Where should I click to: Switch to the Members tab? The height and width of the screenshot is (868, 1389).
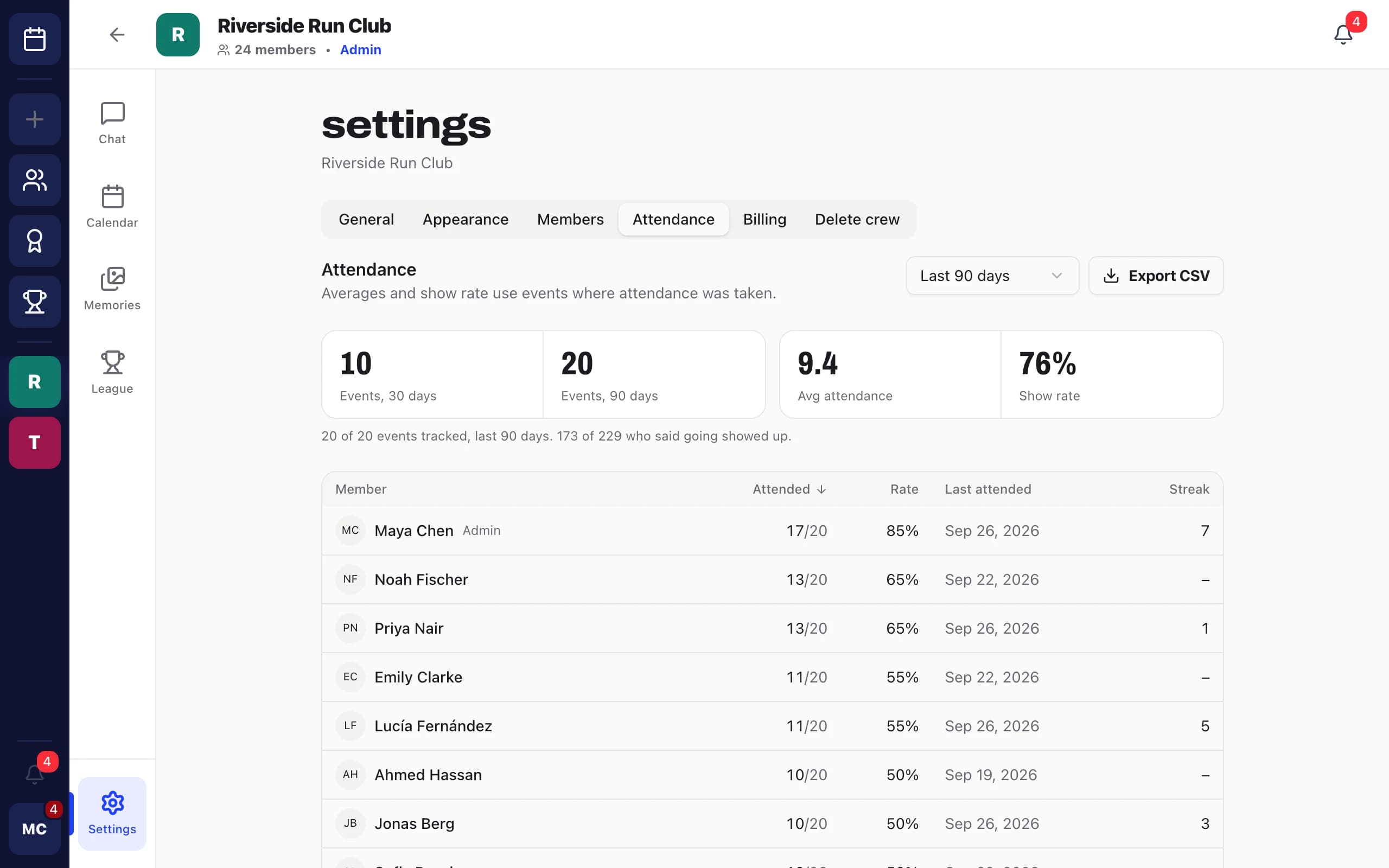coord(571,219)
